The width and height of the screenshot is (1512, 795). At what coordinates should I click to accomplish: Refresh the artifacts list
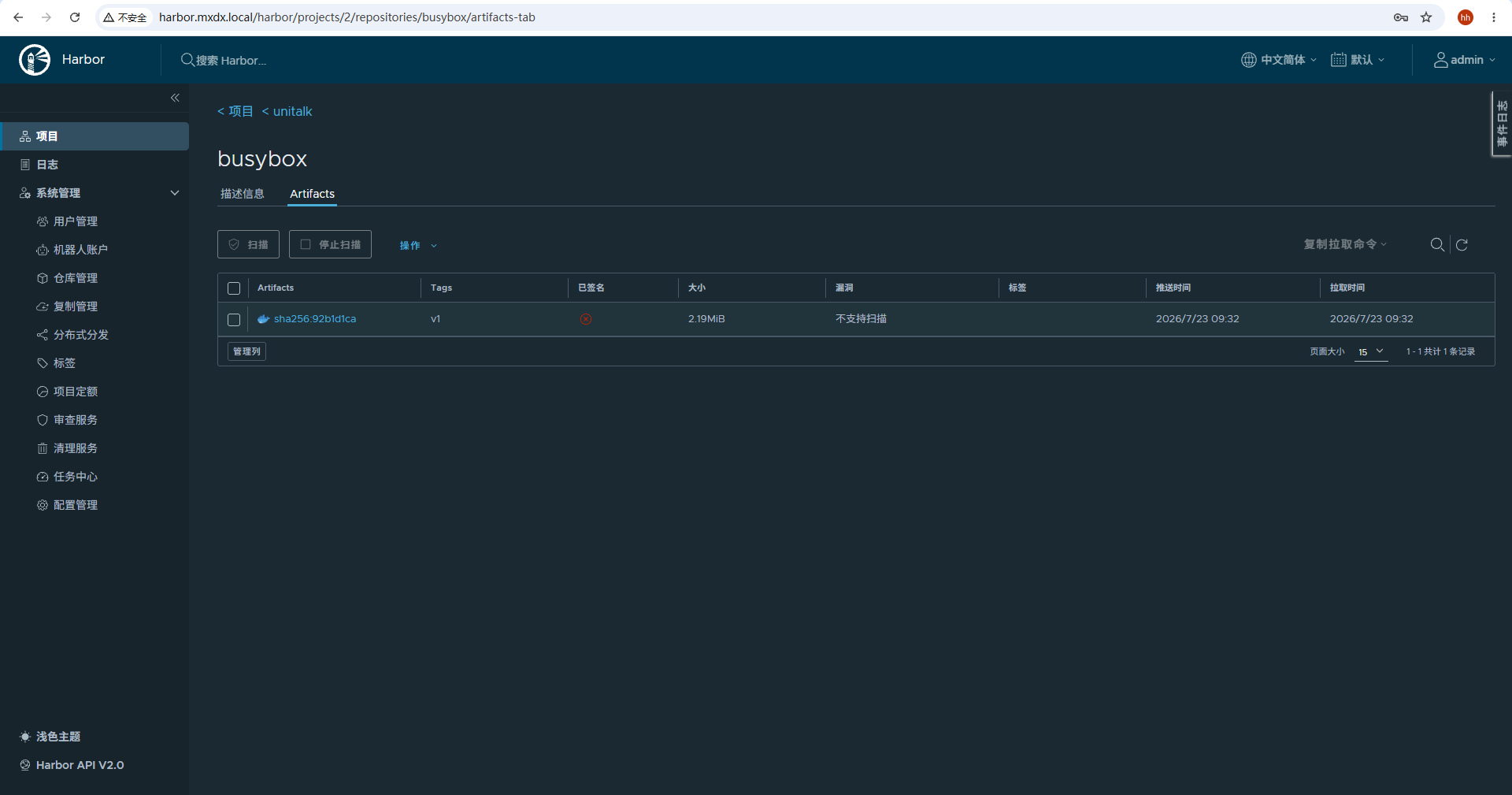[1462, 244]
